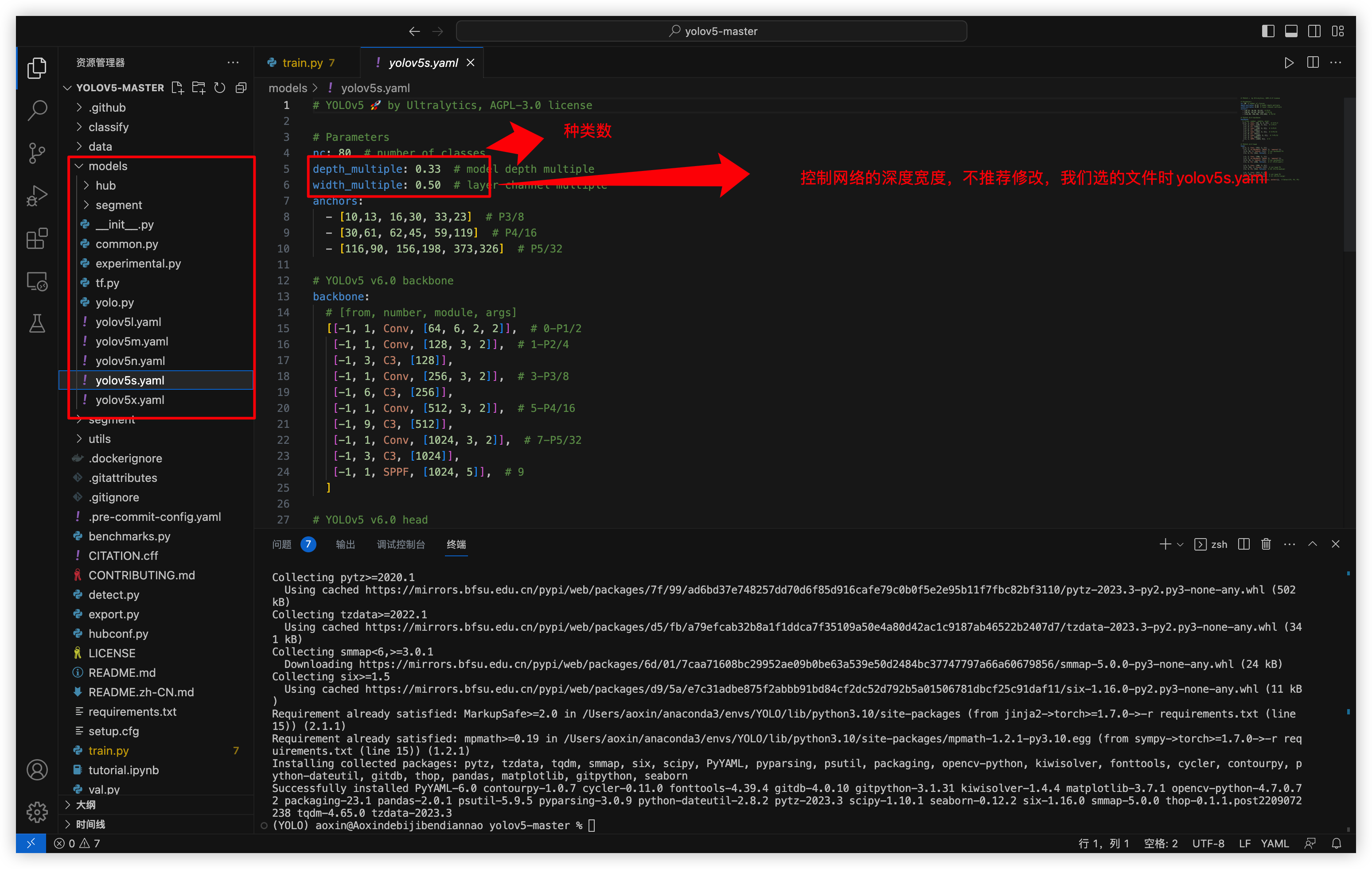This screenshot has width=1372, height=869.
Task: Open the Testing flask view
Action: (x=37, y=324)
